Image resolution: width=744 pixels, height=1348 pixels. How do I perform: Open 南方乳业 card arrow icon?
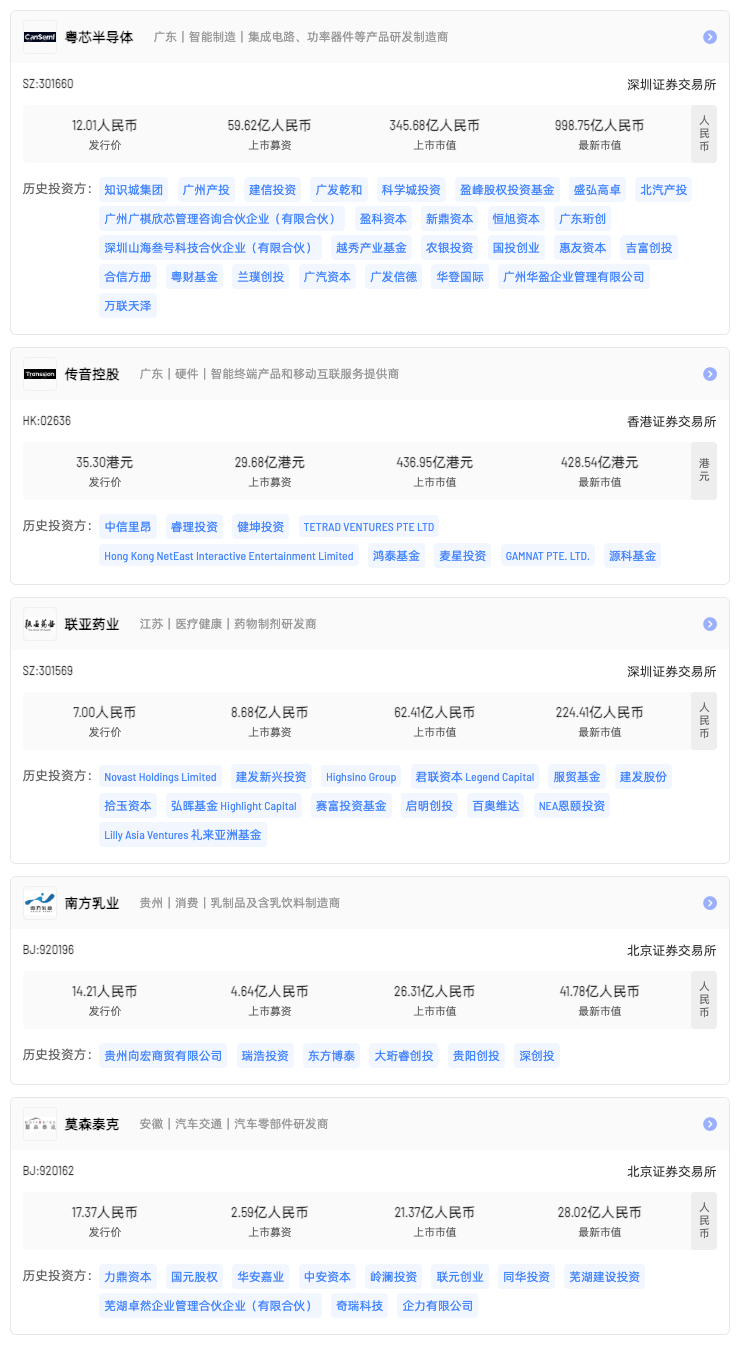pyautogui.click(x=710, y=903)
